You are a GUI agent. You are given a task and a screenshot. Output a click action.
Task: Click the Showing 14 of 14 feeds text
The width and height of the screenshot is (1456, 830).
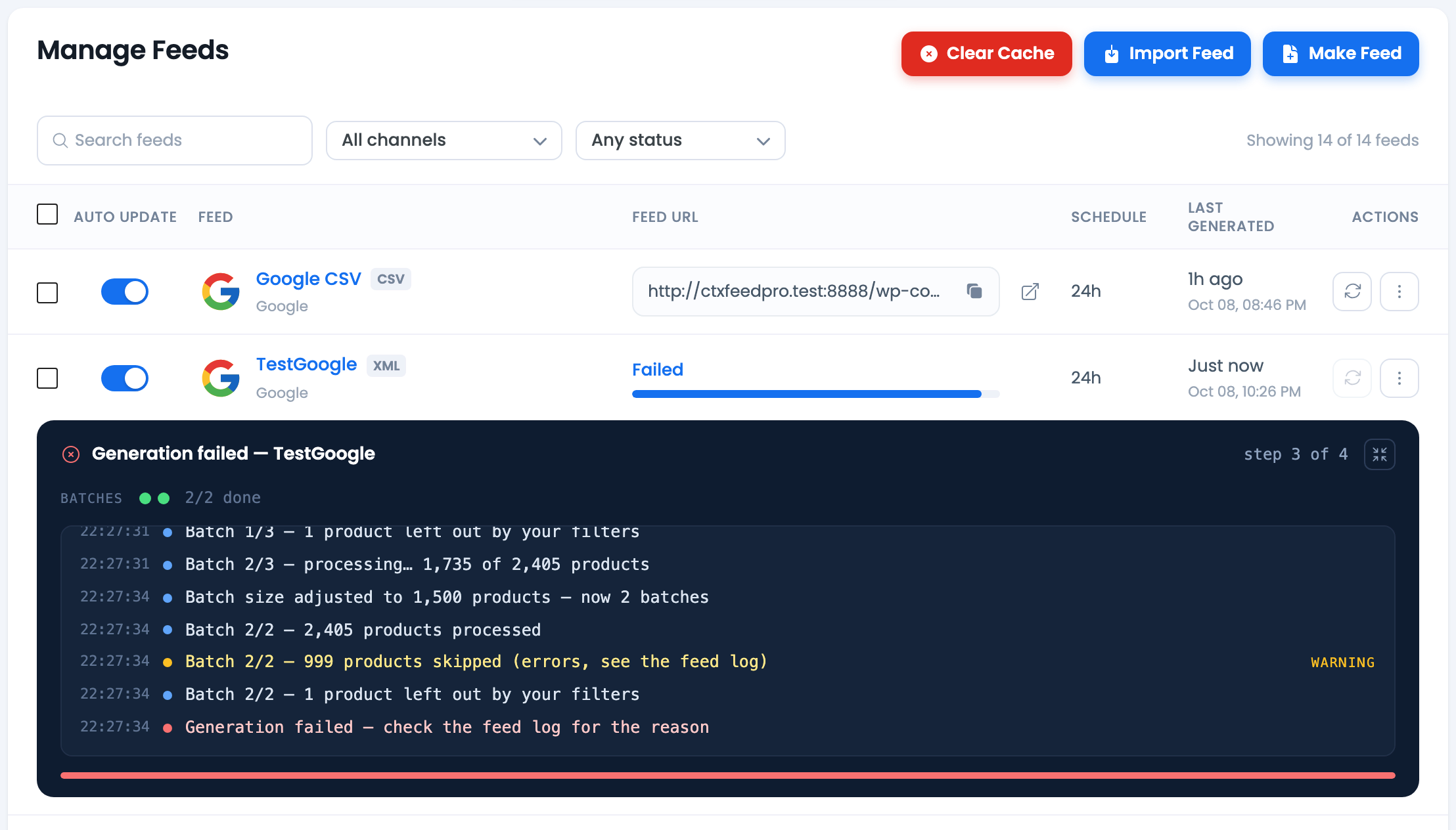pos(1332,141)
